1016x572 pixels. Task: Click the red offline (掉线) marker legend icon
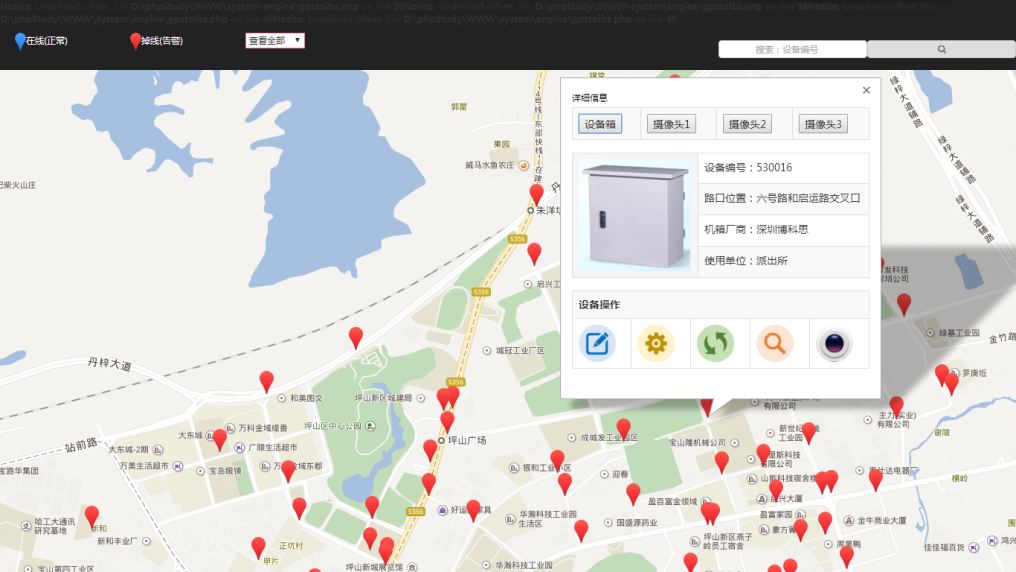(135, 41)
